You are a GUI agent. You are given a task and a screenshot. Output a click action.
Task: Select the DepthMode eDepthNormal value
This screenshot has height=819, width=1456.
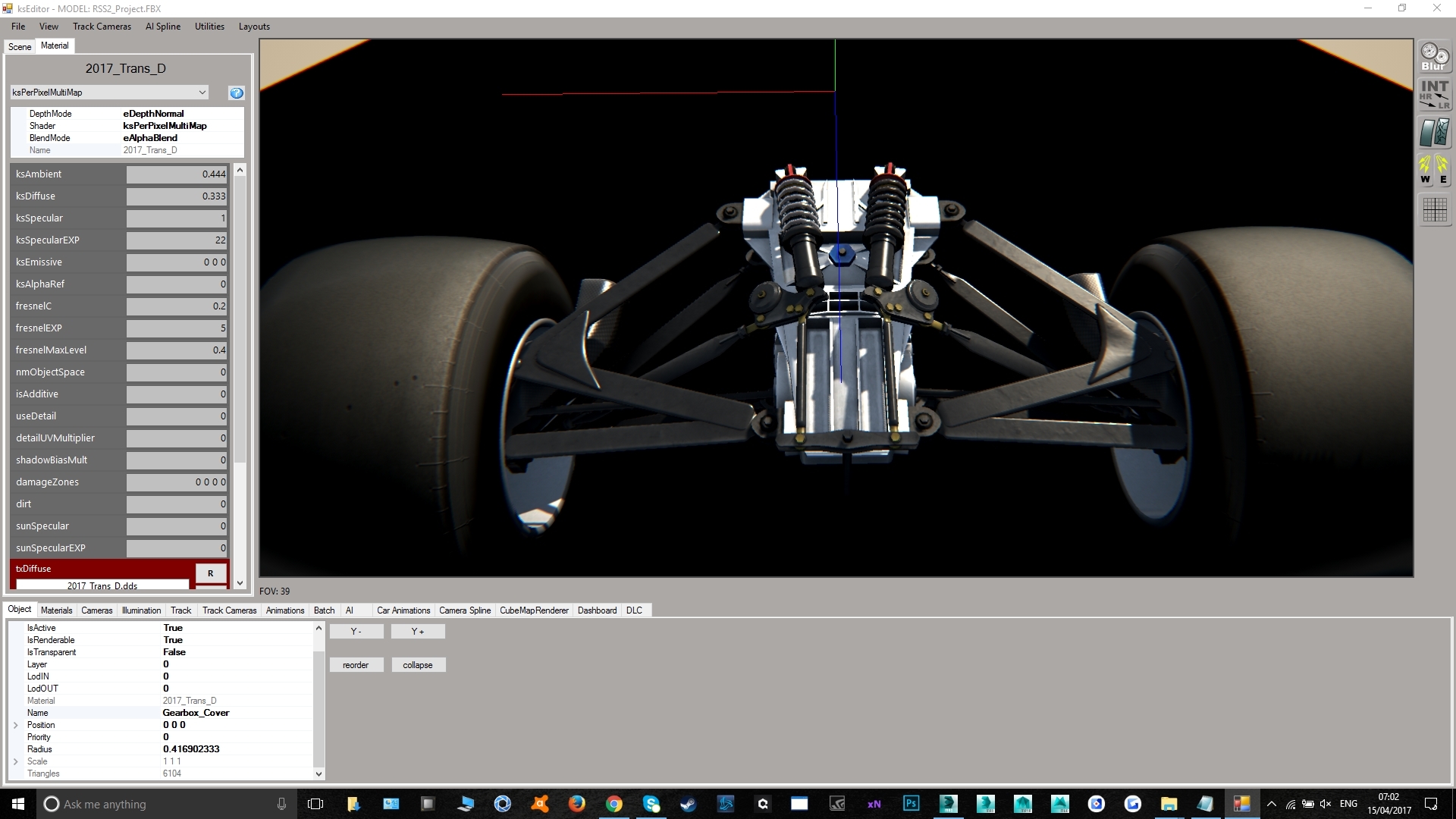click(153, 114)
